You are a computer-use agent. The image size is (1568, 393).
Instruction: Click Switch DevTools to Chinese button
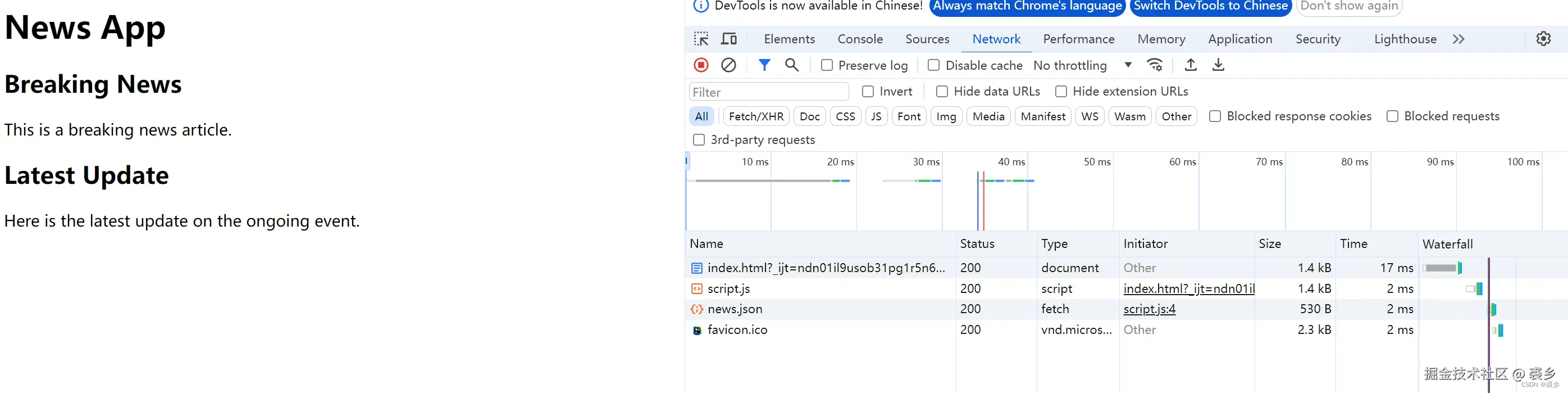coord(1211,7)
